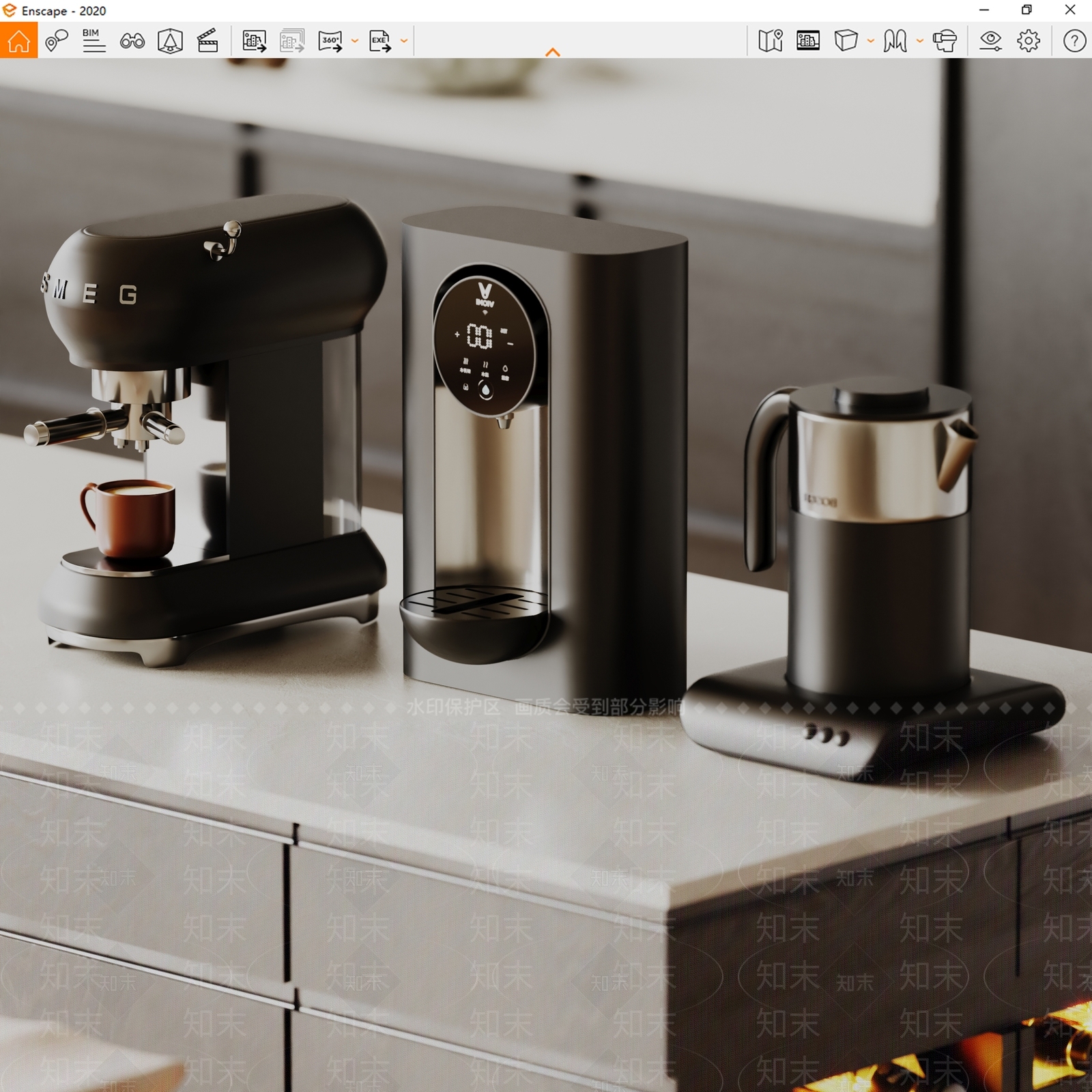
Task: Export a 360° mono panorama
Action: (330, 41)
